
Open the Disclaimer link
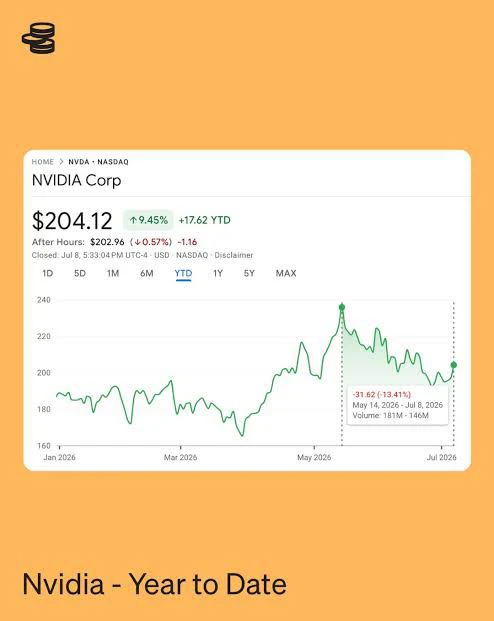[234, 255]
